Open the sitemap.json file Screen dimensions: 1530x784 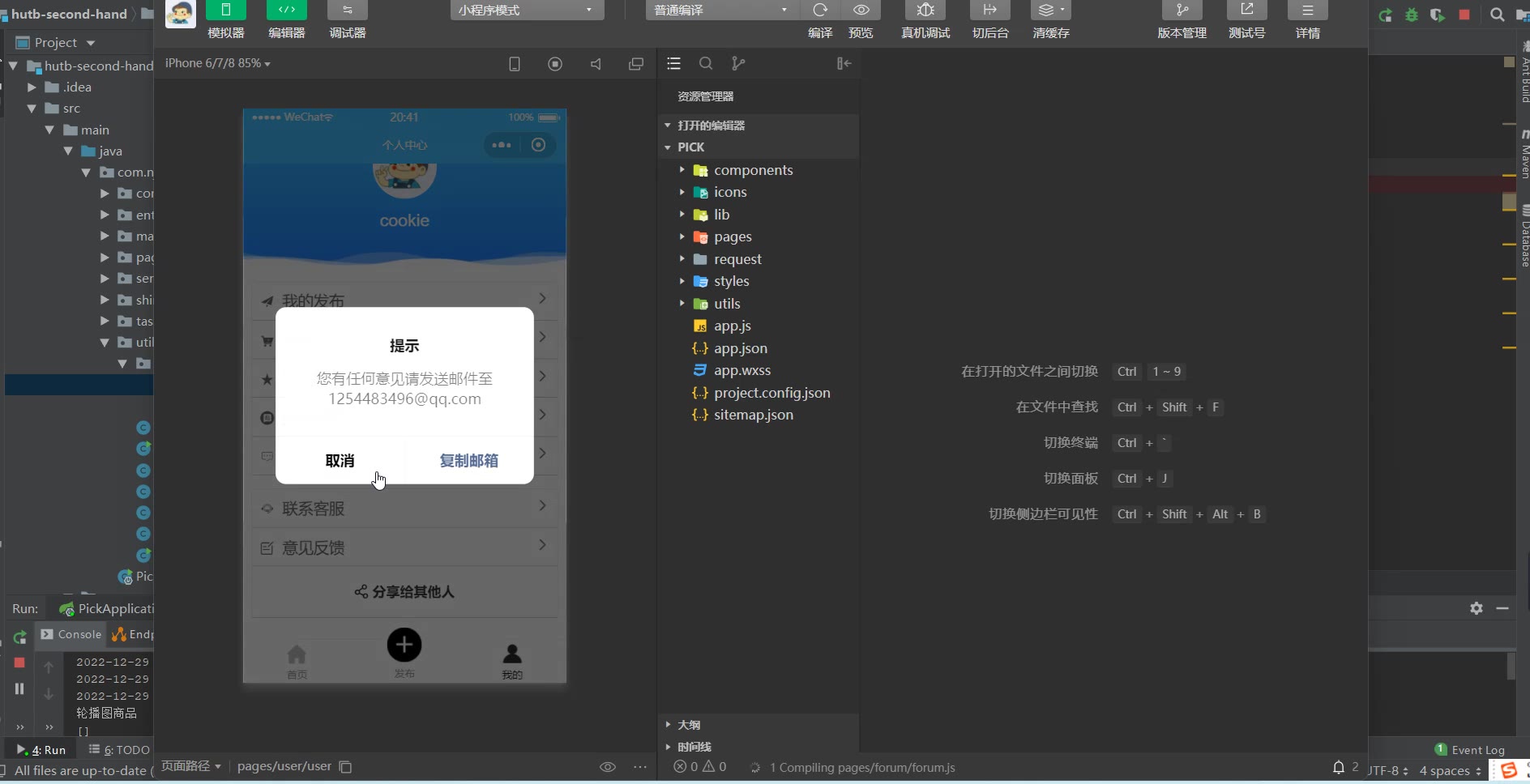759,415
